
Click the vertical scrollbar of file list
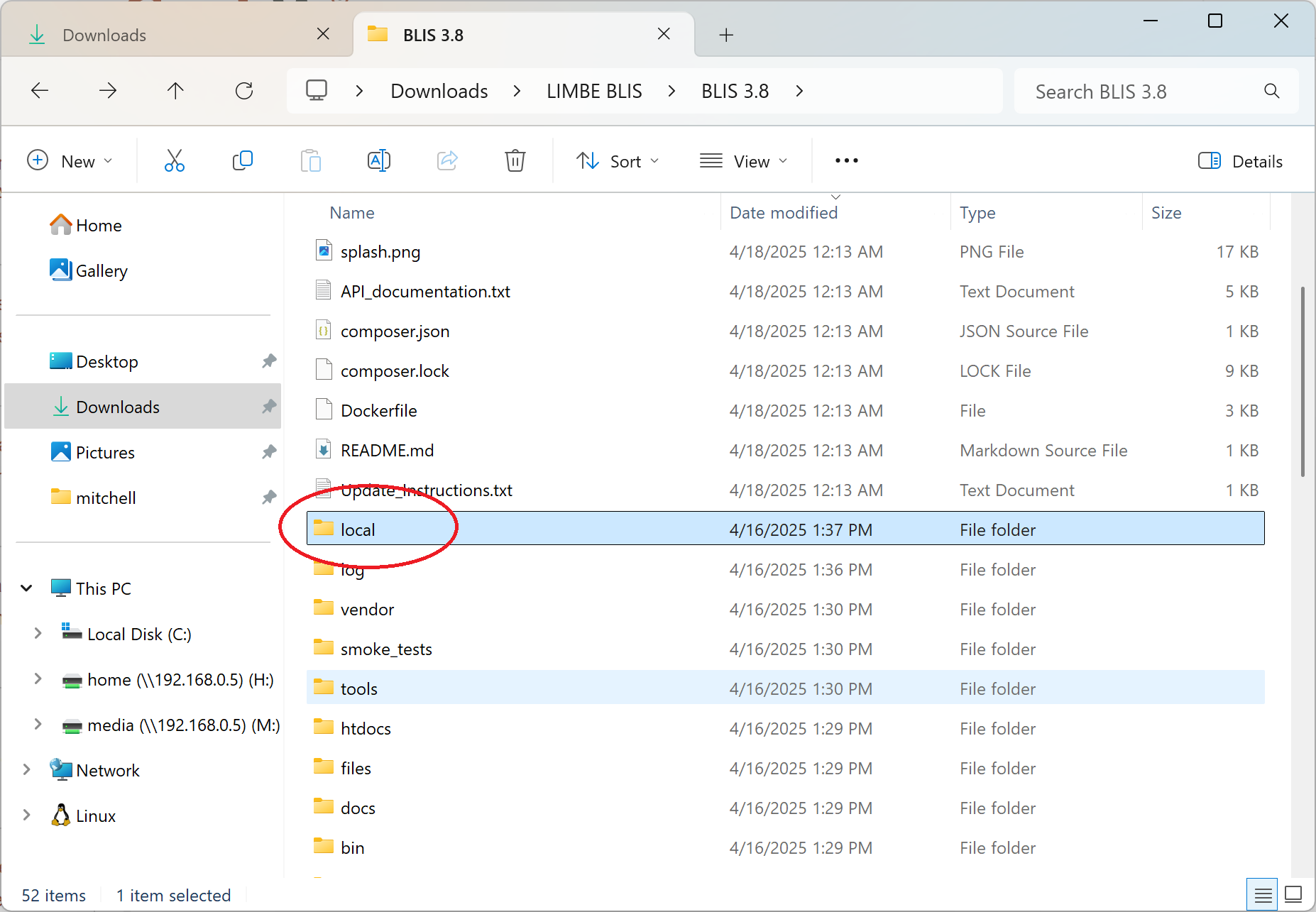[x=1303, y=382]
